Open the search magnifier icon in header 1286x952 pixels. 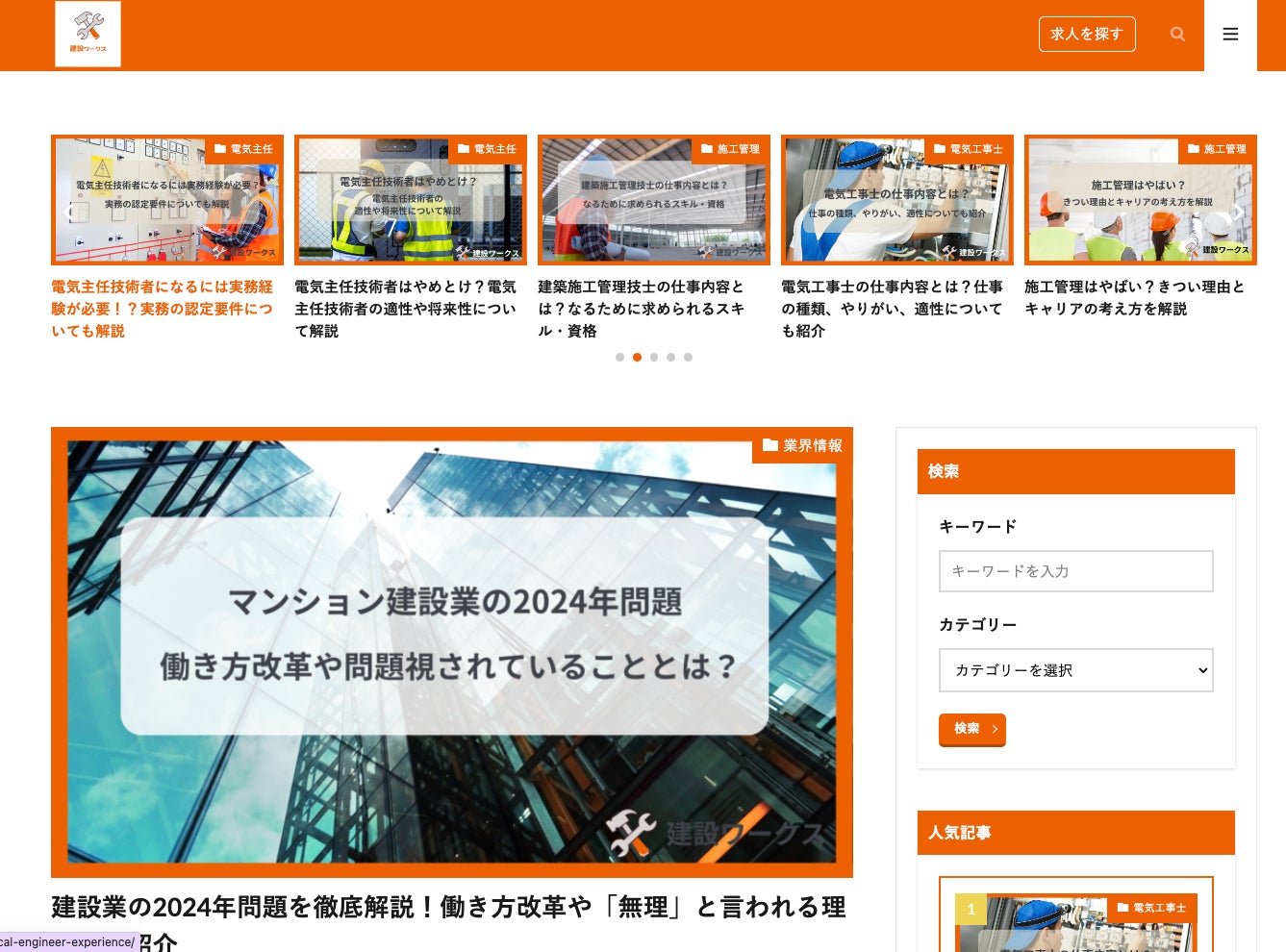coord(1177,35)
